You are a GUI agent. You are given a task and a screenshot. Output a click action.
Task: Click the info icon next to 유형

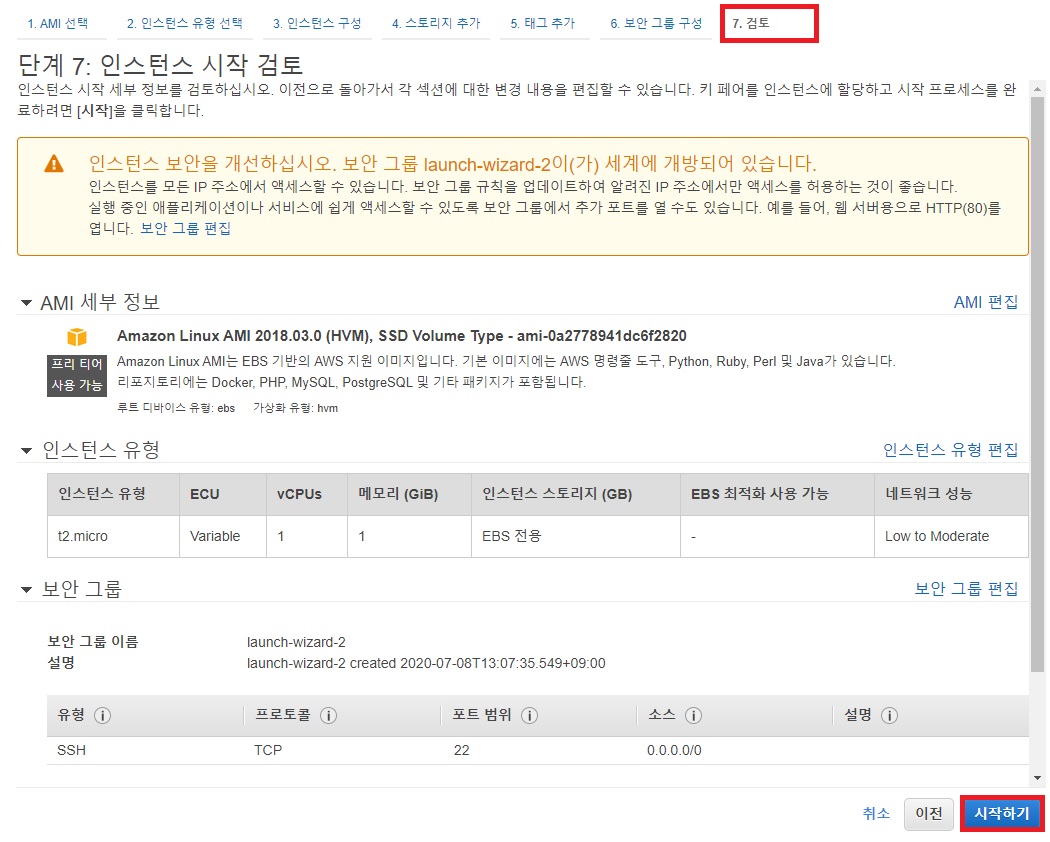[x=102, y=716]
